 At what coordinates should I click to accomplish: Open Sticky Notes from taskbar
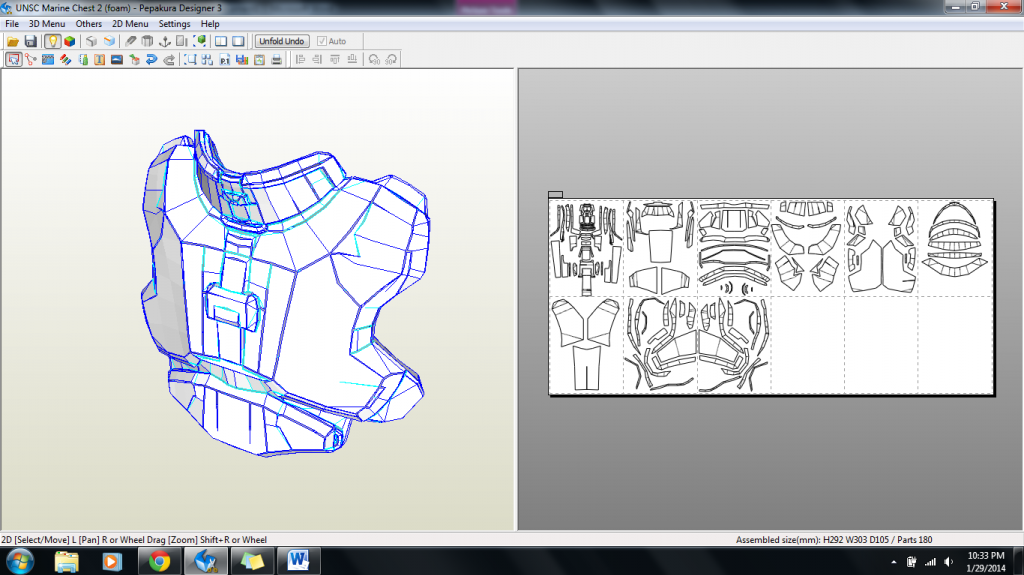pos(251,561)
